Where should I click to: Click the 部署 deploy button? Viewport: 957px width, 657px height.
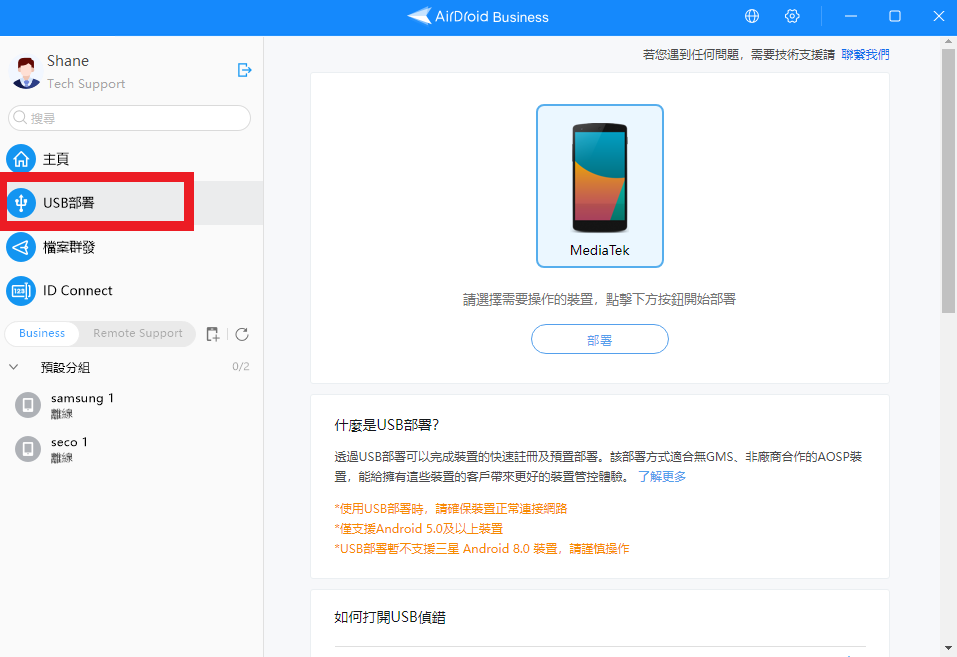(600, 339)
